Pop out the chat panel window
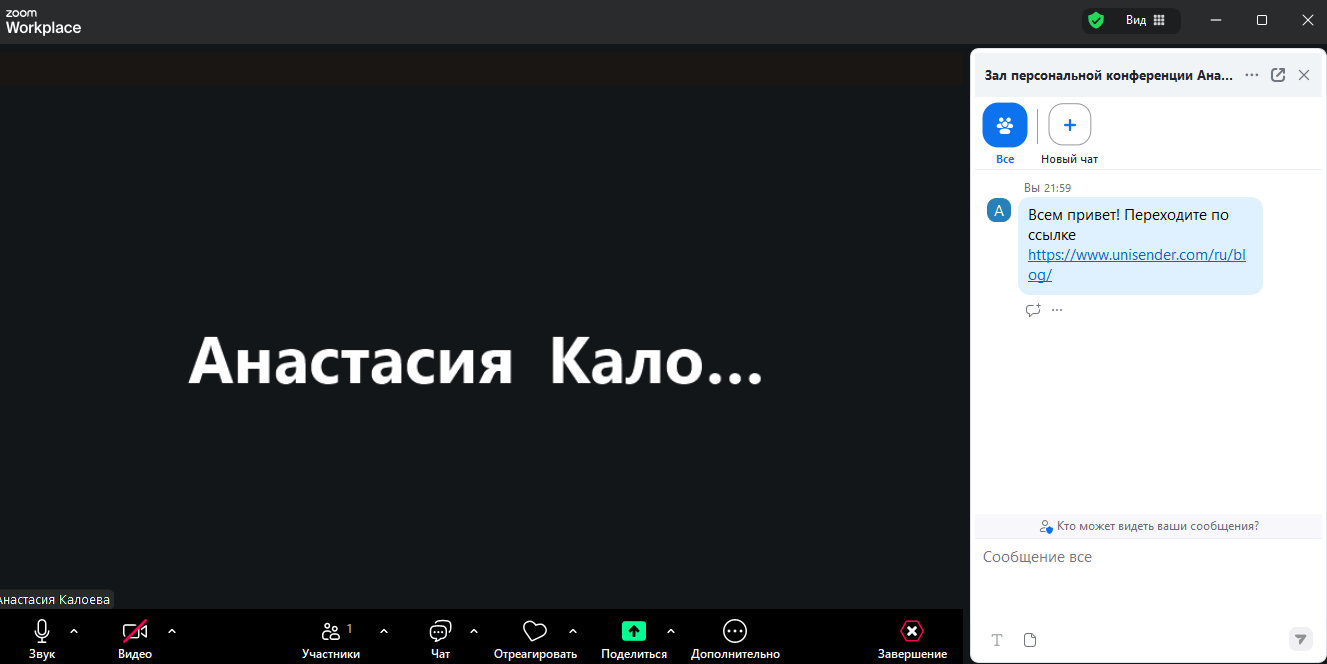 tap(1278, 75)
